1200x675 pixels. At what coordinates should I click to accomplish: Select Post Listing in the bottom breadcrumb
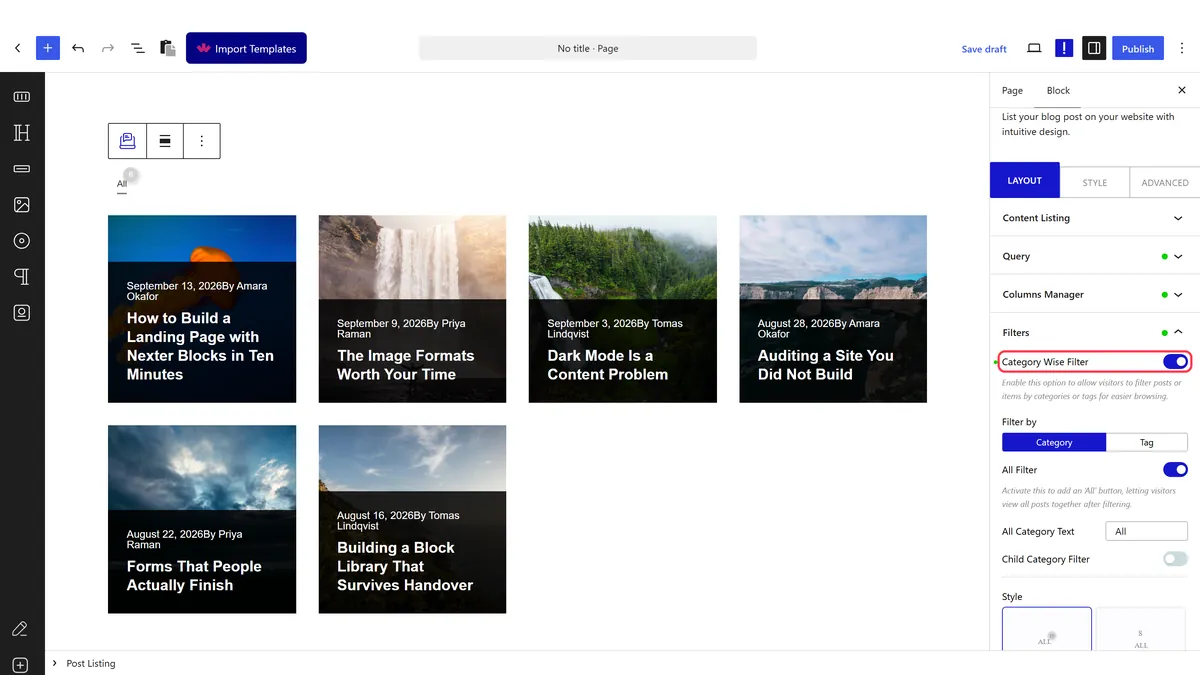click(91, 663)
